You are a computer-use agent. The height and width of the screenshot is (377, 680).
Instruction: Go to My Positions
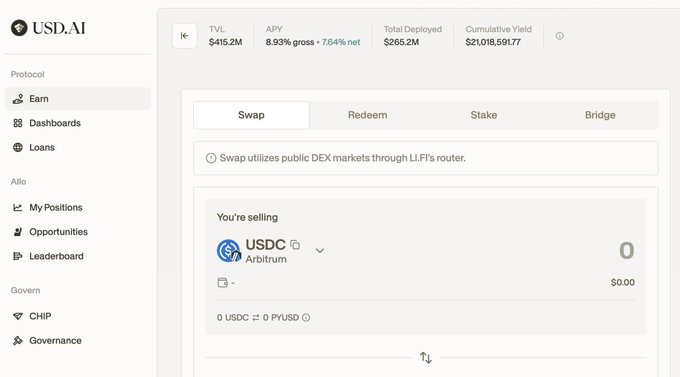click(x=78, y=208)
